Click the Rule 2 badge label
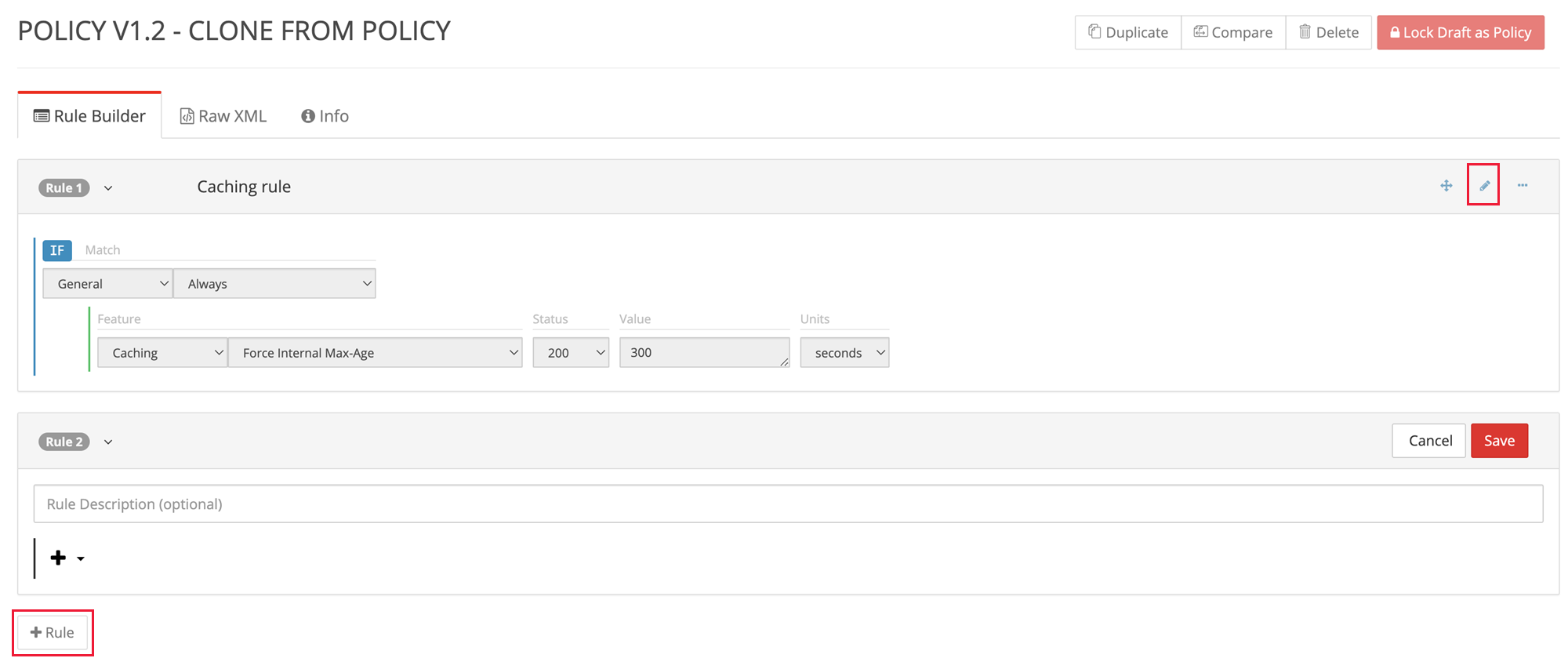Image resolution: width=1568 pixels, height=658 pixels. [x=64, y=442]
